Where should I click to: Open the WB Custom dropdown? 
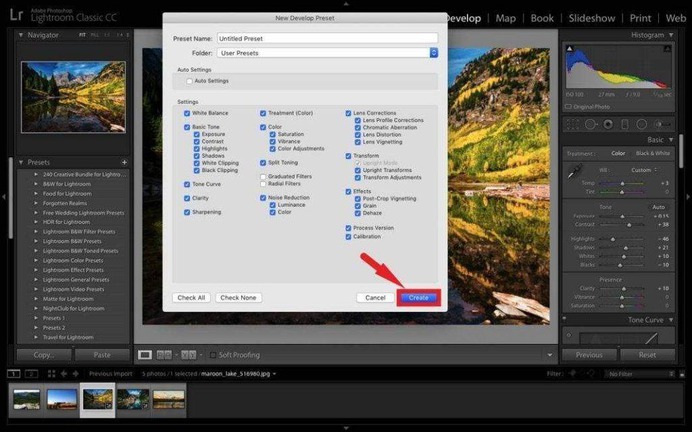[x=644, y=170]
